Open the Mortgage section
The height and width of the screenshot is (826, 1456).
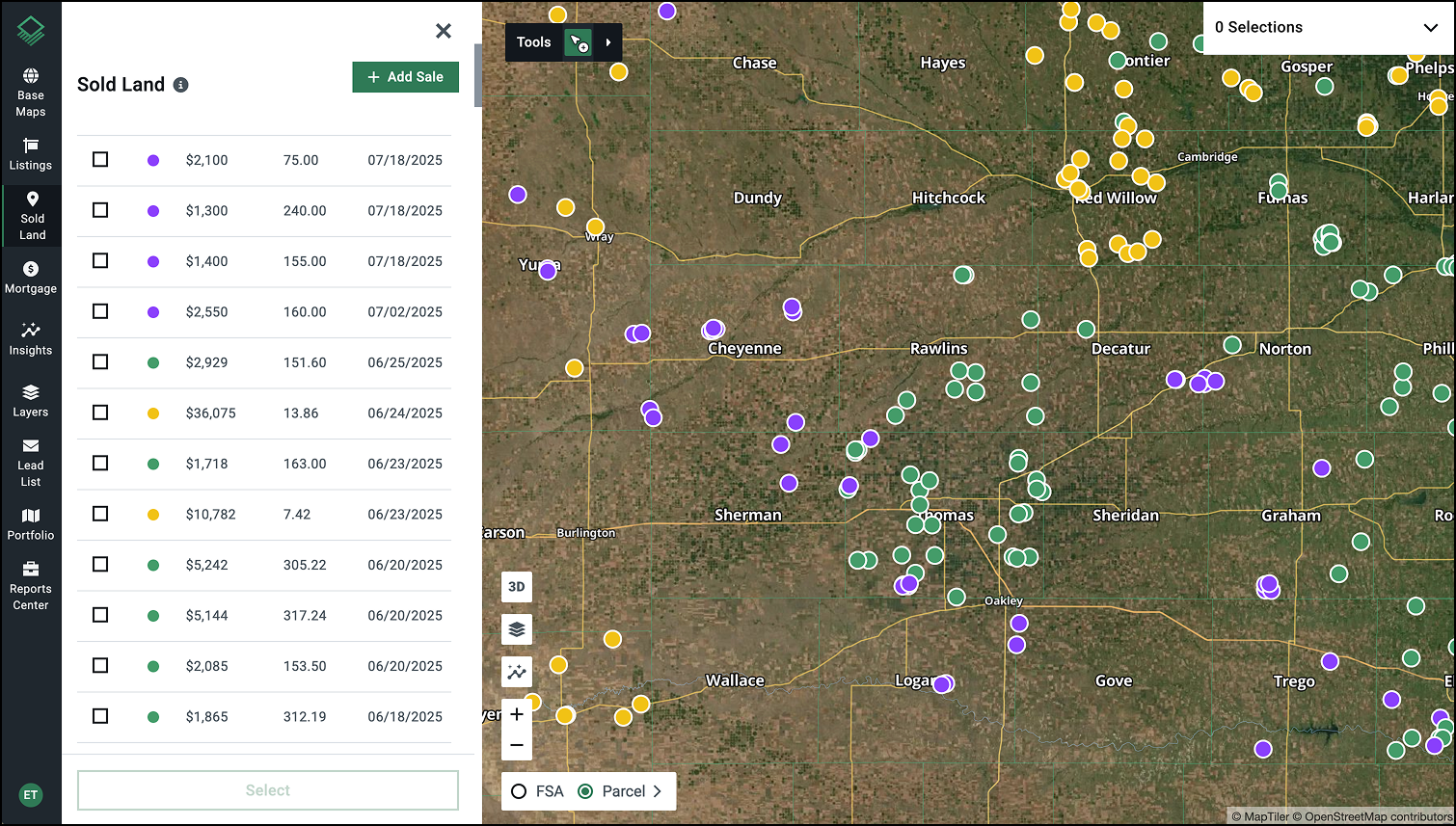[x=31, y=278]
